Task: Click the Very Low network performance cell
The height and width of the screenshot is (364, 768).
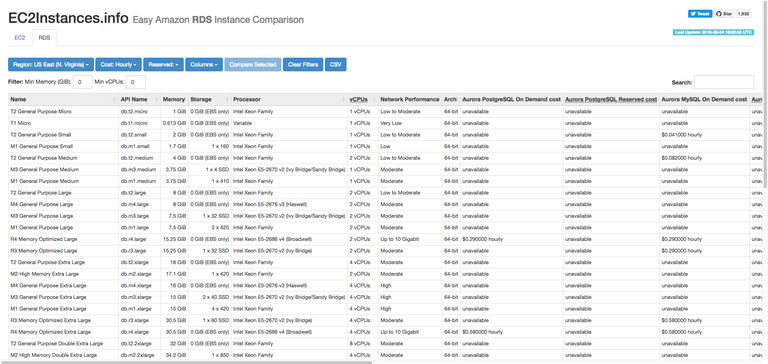Action: pyautogui.click(x=409, y=123)
